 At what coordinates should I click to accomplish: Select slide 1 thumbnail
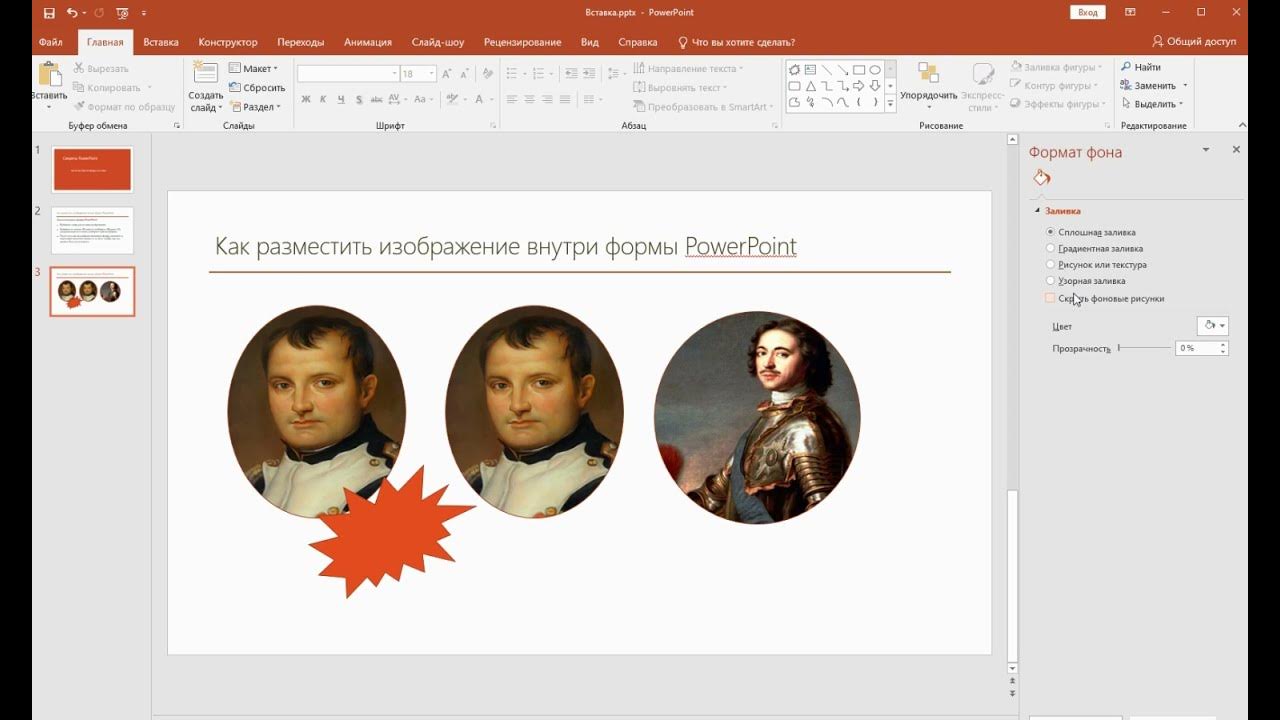tap(92, 170)
